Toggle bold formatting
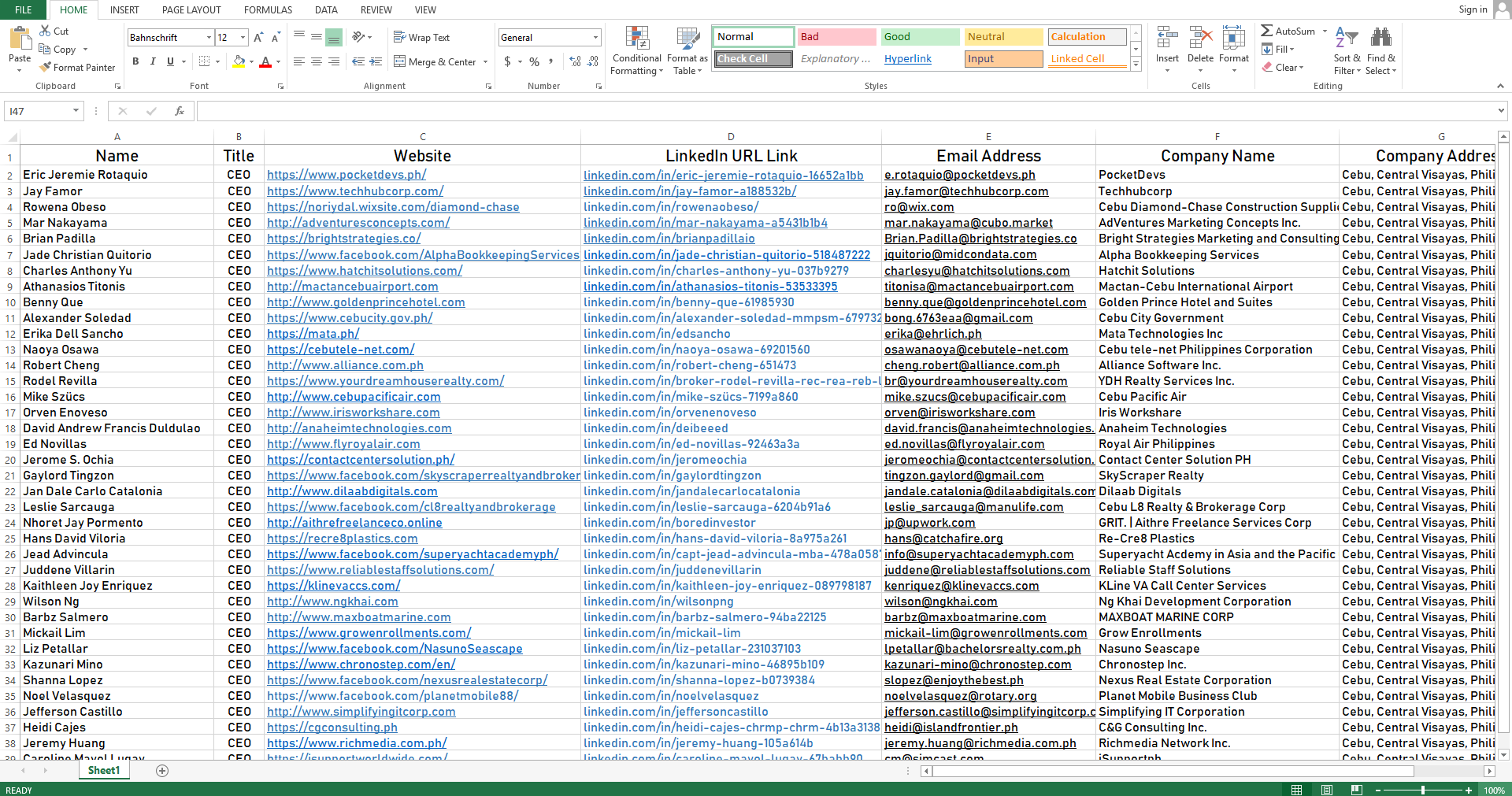 pos(135,61)
